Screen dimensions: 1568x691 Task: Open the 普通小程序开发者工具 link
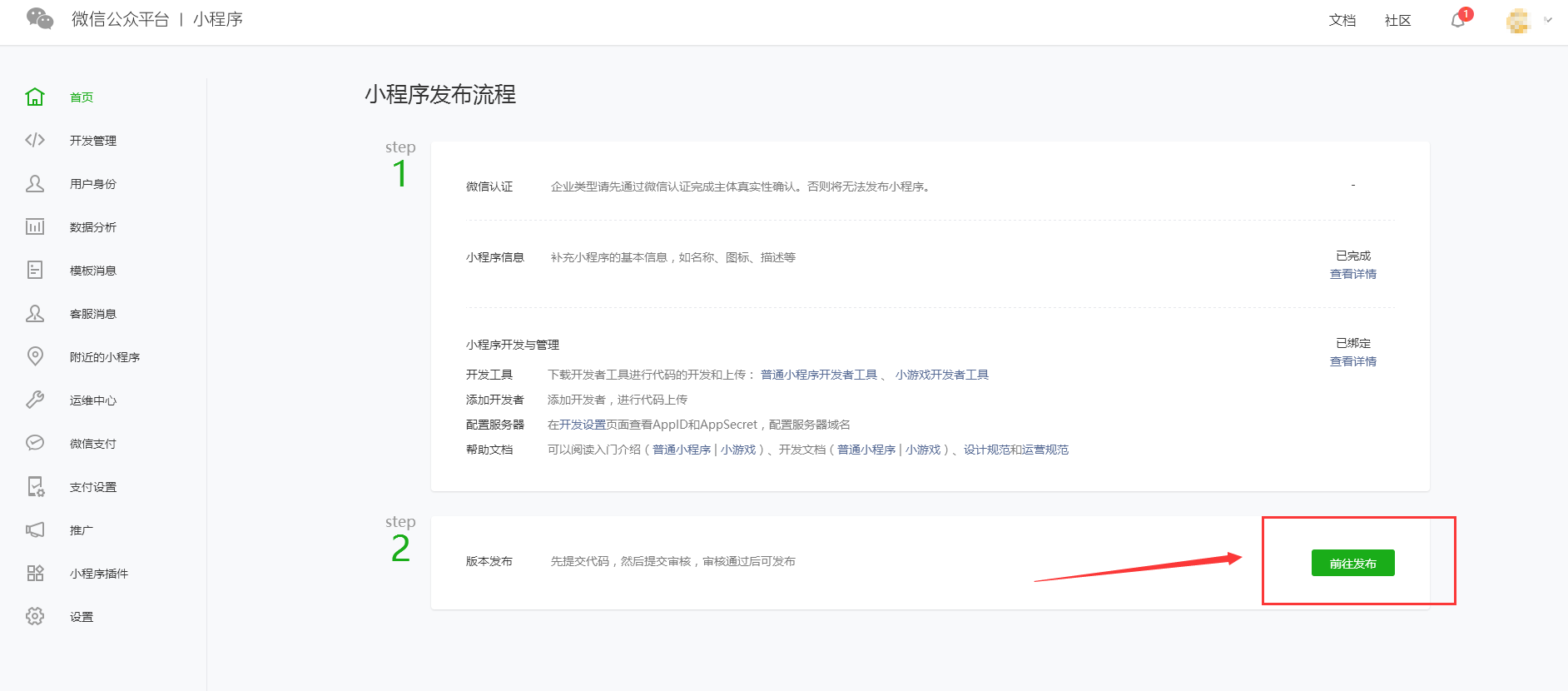[x=819, y=375]
